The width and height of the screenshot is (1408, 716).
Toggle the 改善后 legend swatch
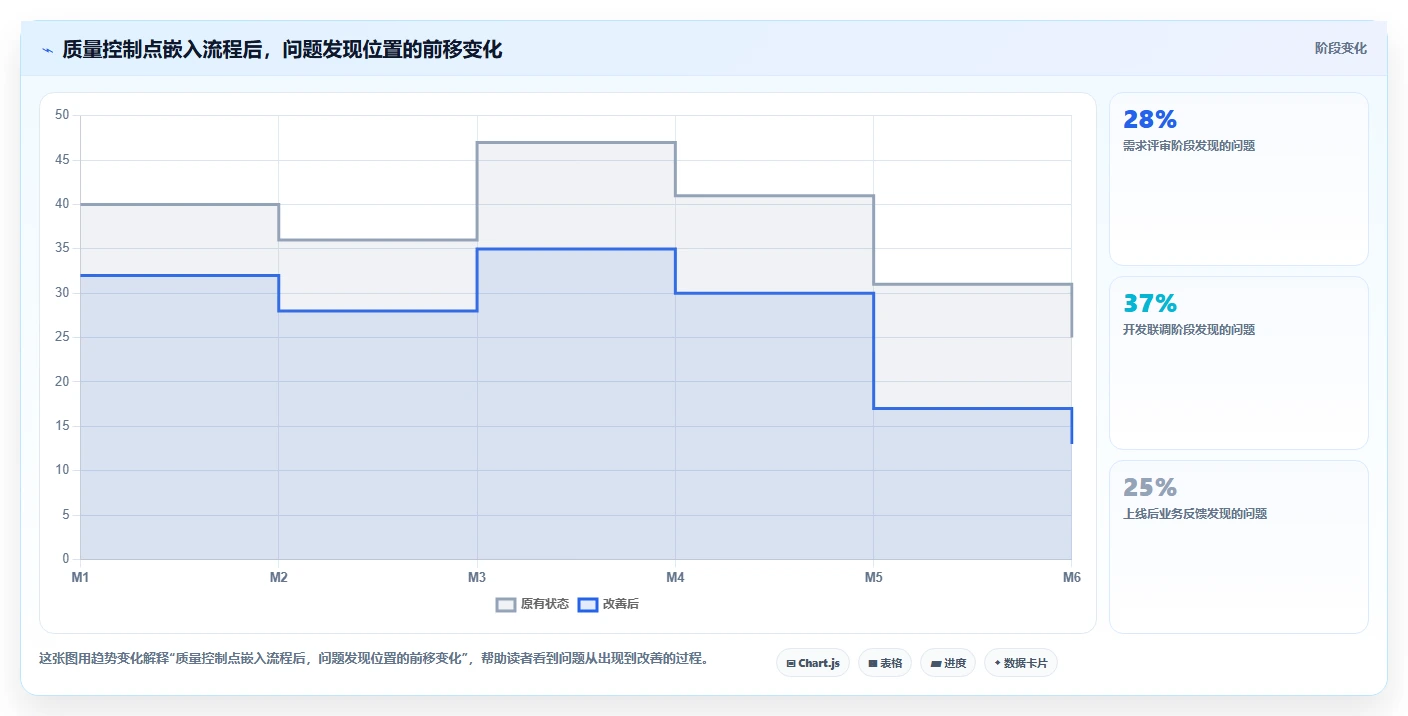(588, 604)
